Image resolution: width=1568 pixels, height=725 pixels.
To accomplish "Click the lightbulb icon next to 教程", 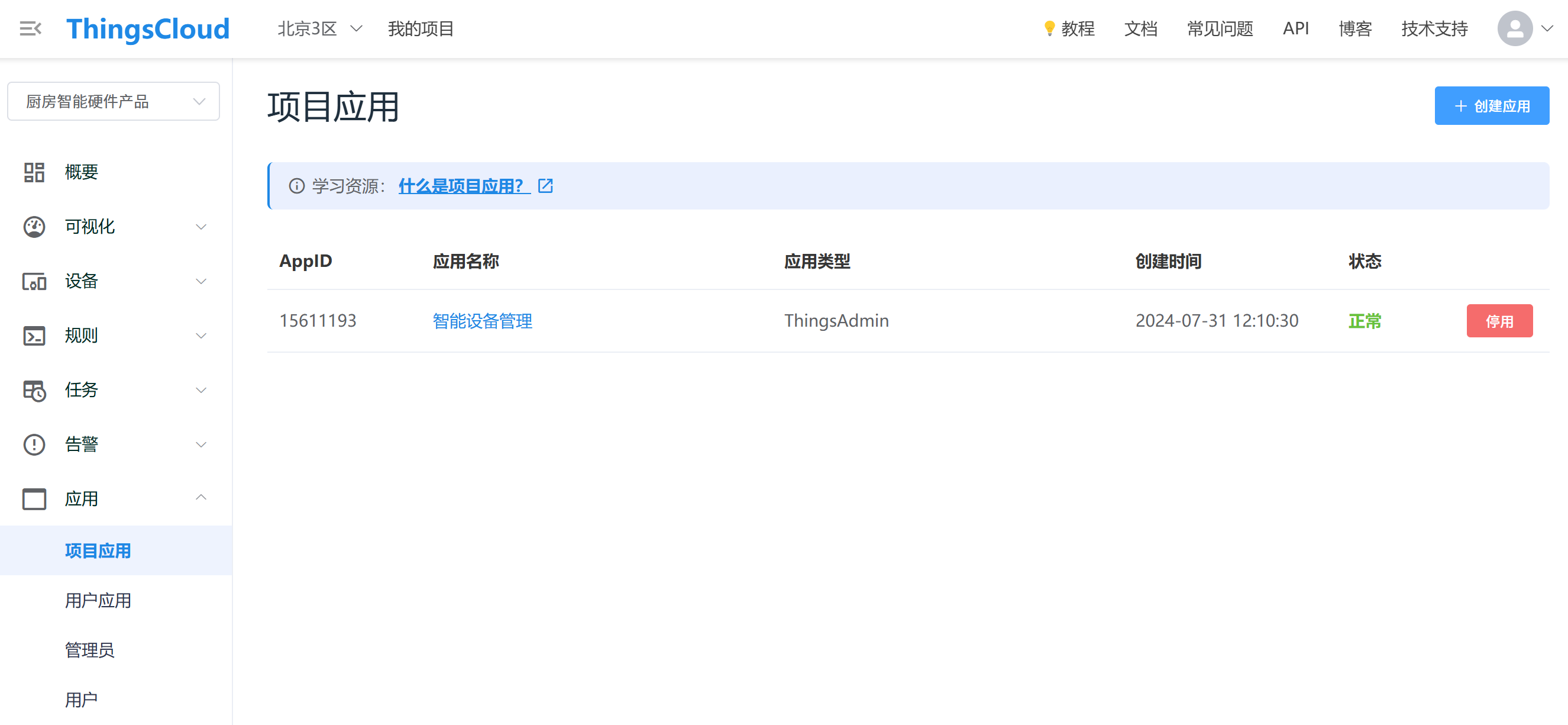I will (1049, 28).
